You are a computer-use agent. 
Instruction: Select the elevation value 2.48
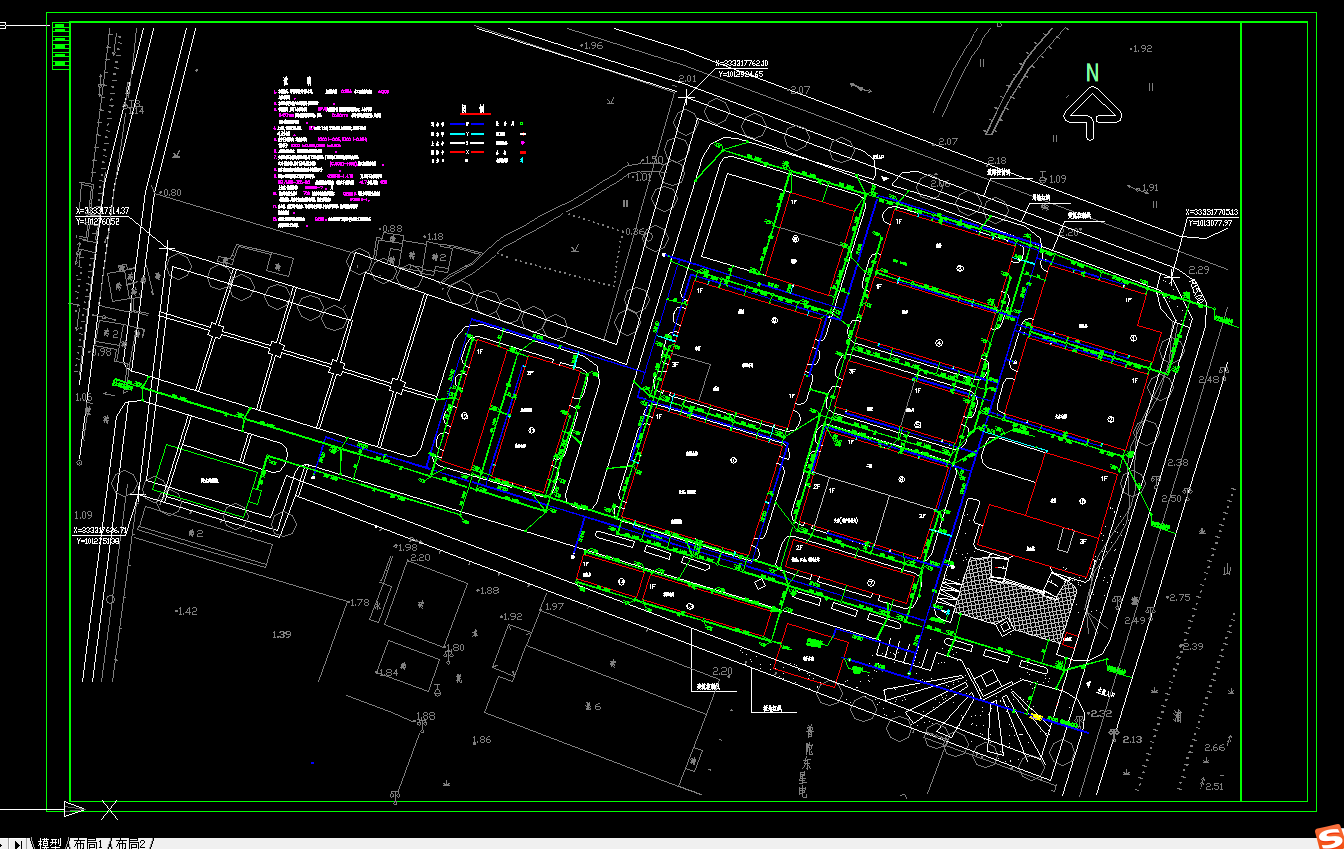(1210, 379)
